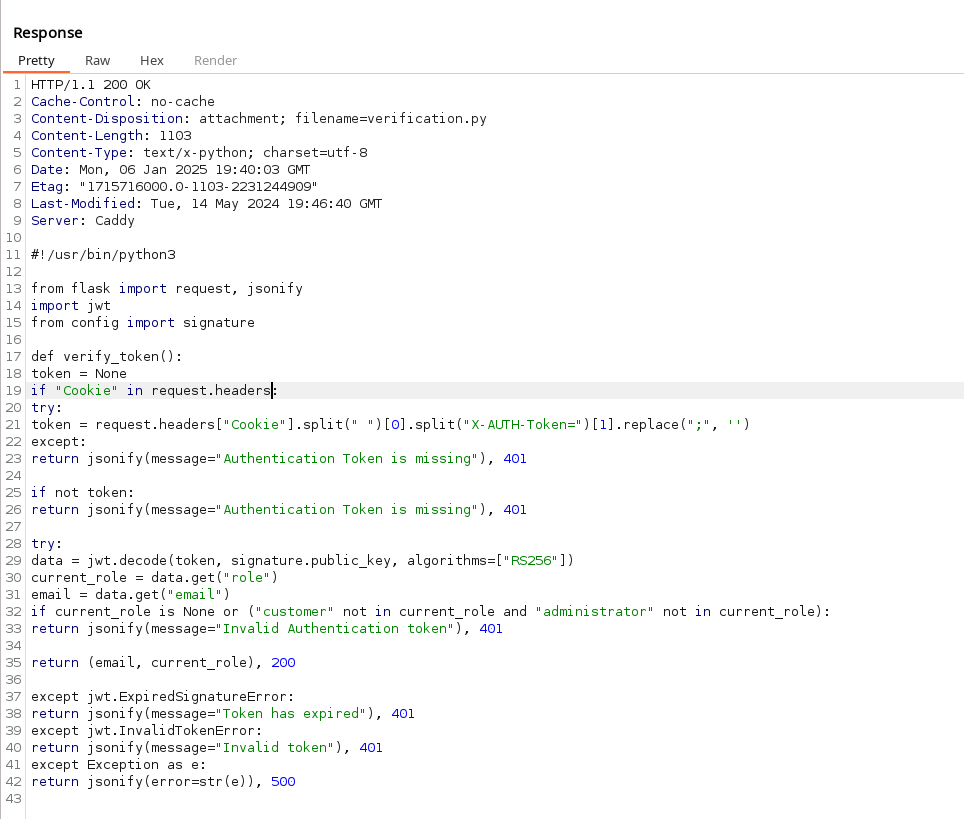Click the "Cookie" string on line 19
This screenshot has width=964, height=819.
pyautogui.click(x=87, y=390)
